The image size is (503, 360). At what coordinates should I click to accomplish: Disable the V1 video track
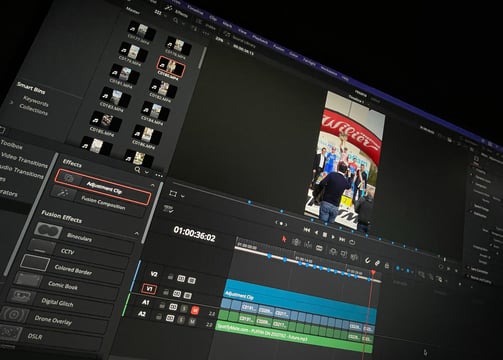click(x=187, y=296)
